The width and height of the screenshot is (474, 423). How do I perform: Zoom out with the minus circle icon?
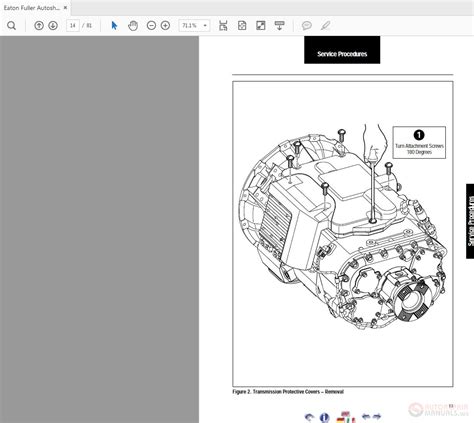[151, 25]
